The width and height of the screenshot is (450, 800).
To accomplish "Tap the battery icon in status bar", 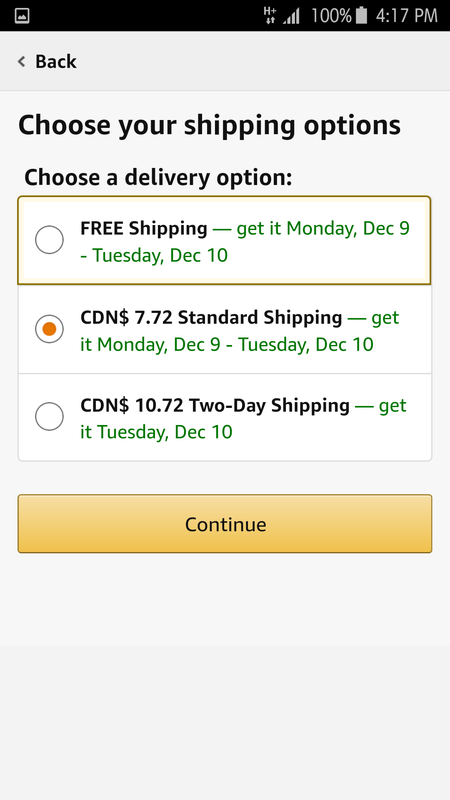I will (x=361, y=15).
